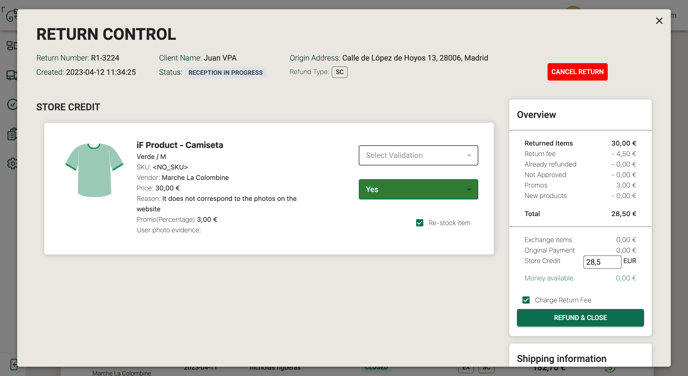Click the checkmark circle icon in sidebar
This screenshot has height=376, width=688.
tap(12, 104)
